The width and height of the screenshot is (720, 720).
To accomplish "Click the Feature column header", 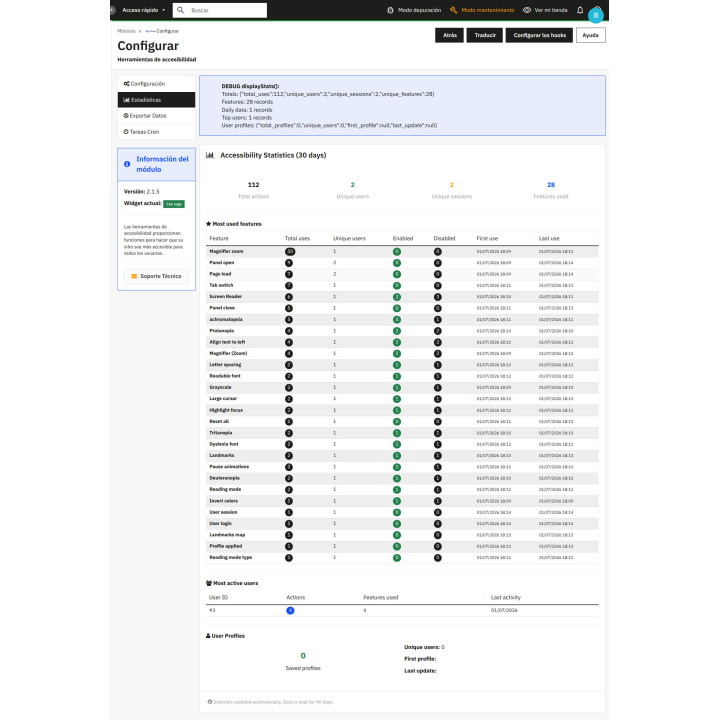I will pyautogui.click(x=219, y=238).
